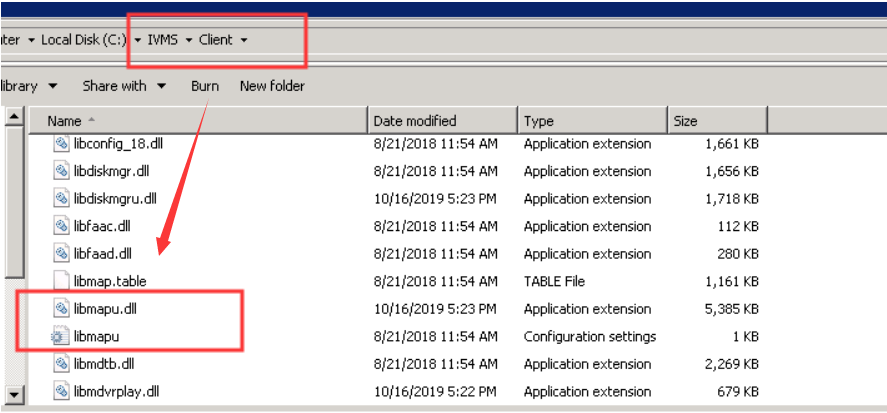Open dropdown arrow before Local Disk (C:)

pos(31,40)
